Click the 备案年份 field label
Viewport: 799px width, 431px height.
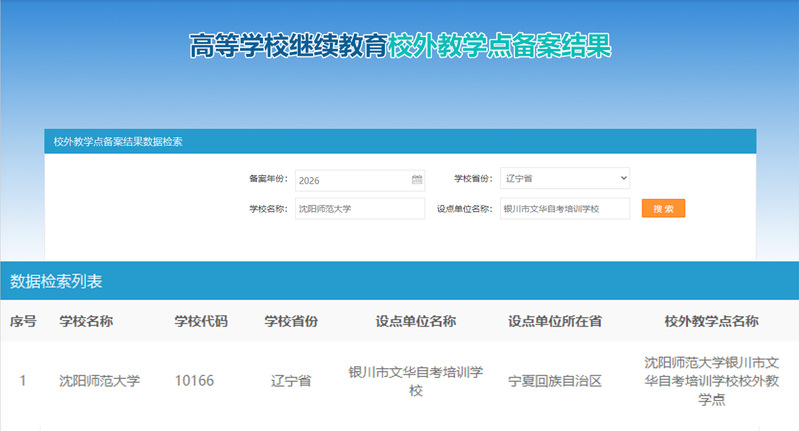point(269,179)
